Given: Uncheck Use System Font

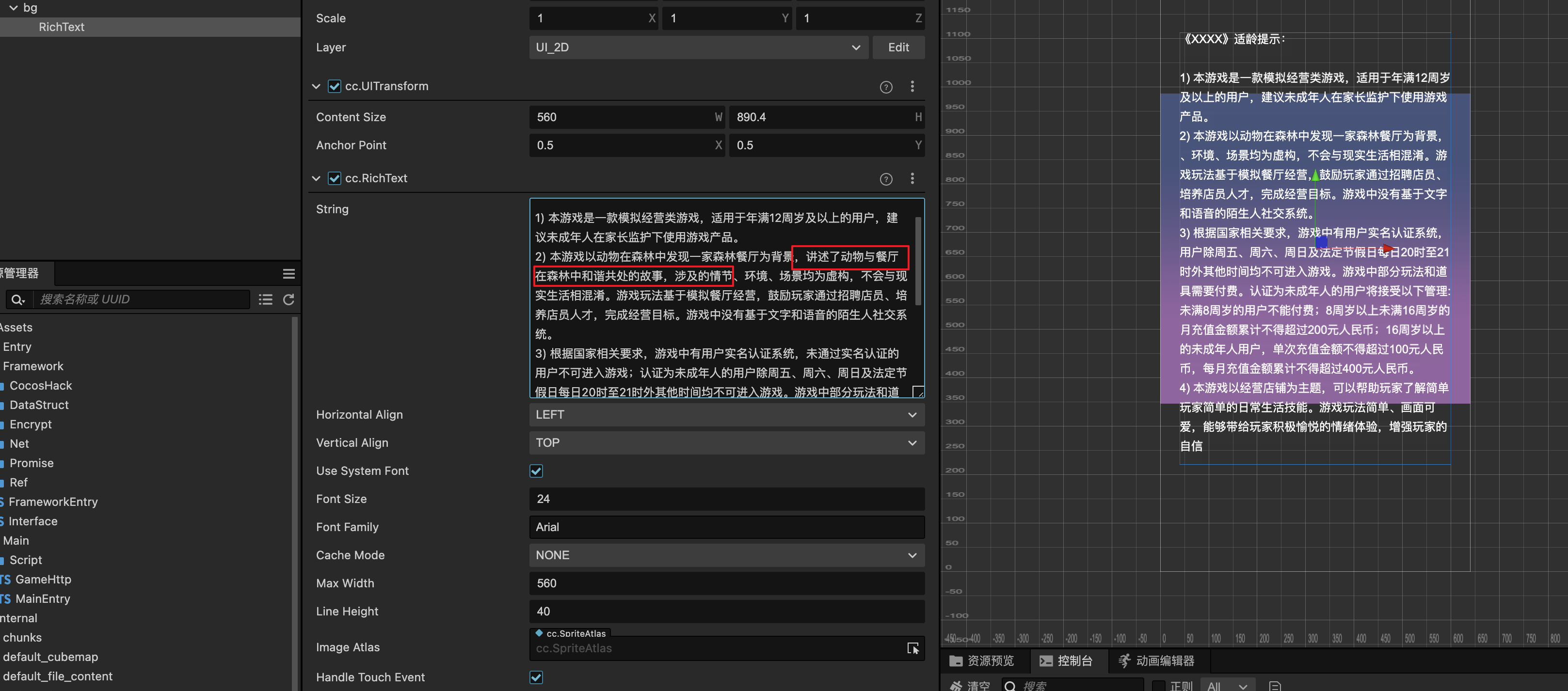Looking at the screenshot, I should coord(536,471).
